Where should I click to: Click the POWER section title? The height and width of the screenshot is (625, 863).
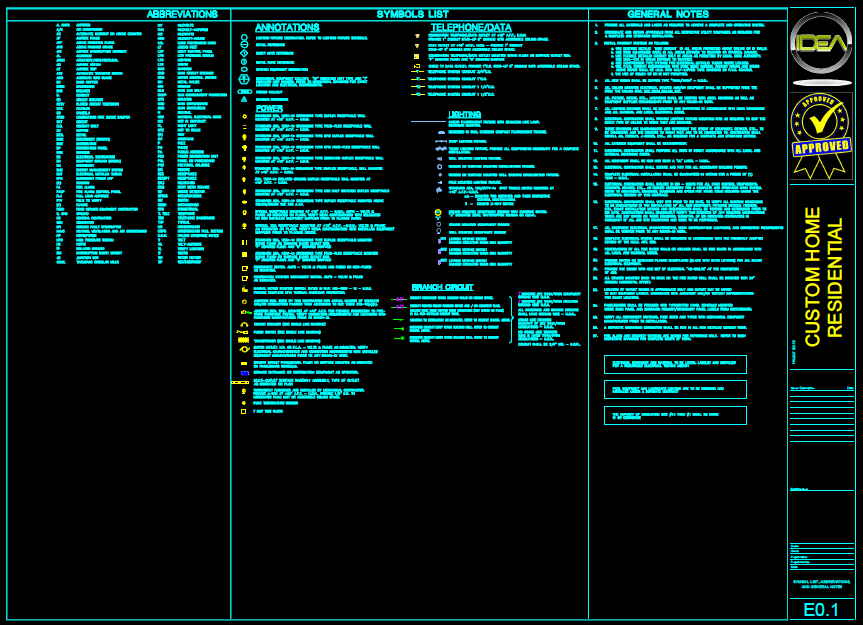click(x=269, y=108)
